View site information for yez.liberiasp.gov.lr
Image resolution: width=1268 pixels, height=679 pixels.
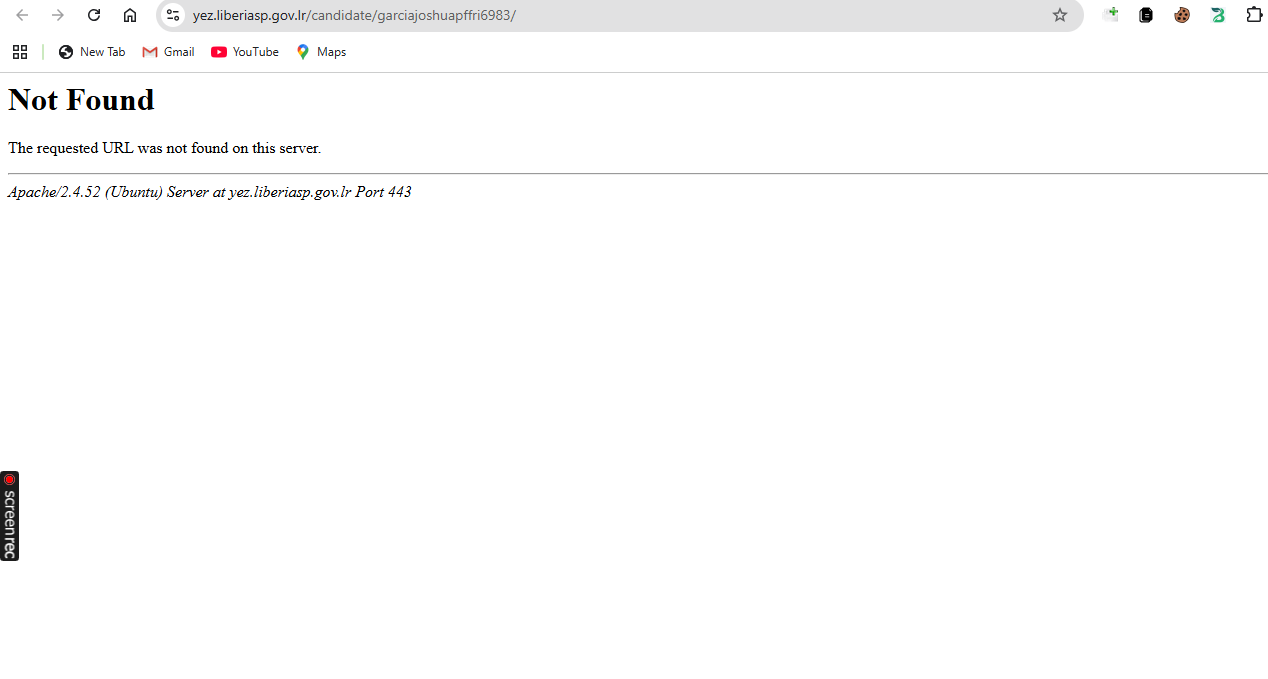(173, 15)
